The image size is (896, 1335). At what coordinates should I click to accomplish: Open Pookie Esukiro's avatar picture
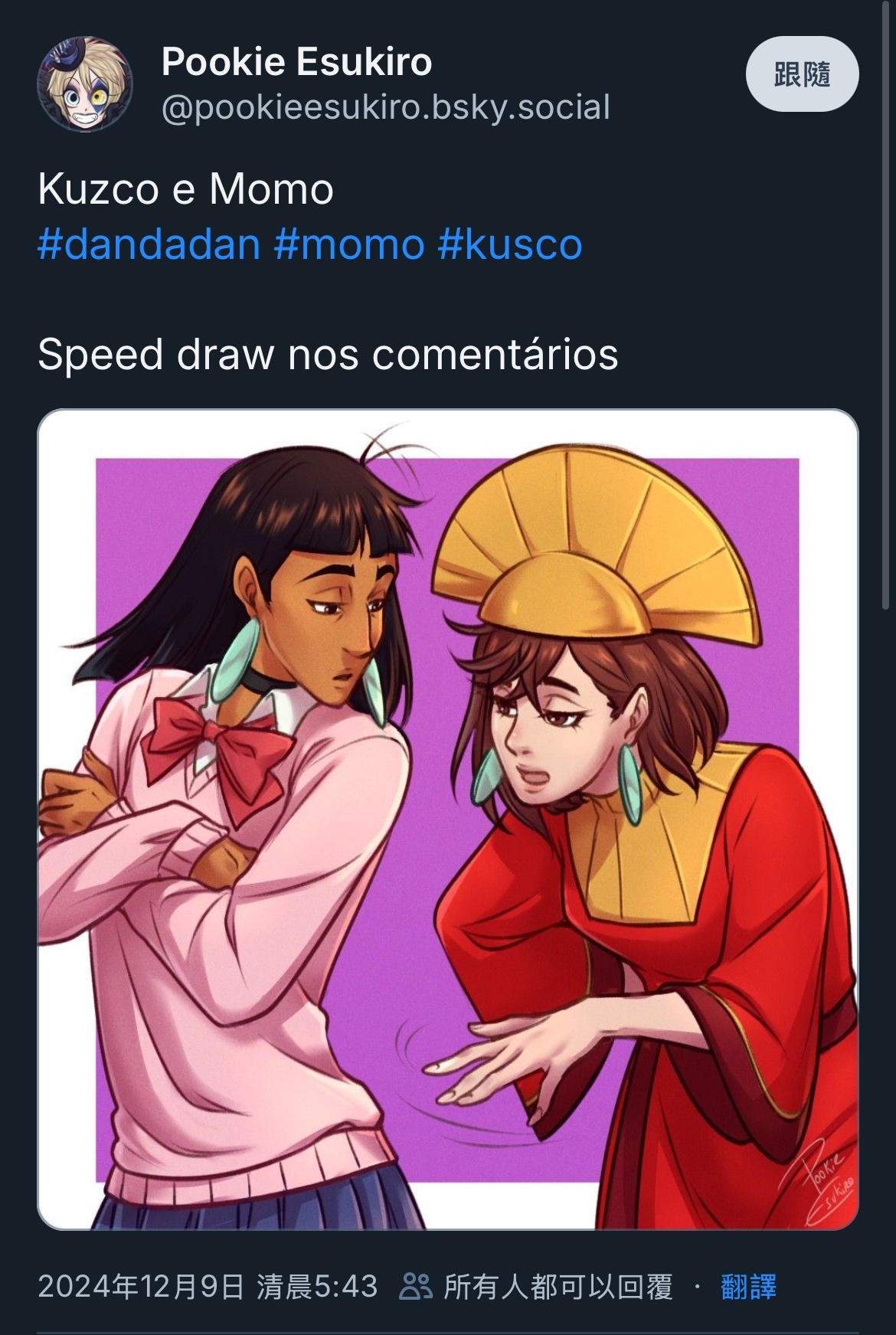point(85,84)
